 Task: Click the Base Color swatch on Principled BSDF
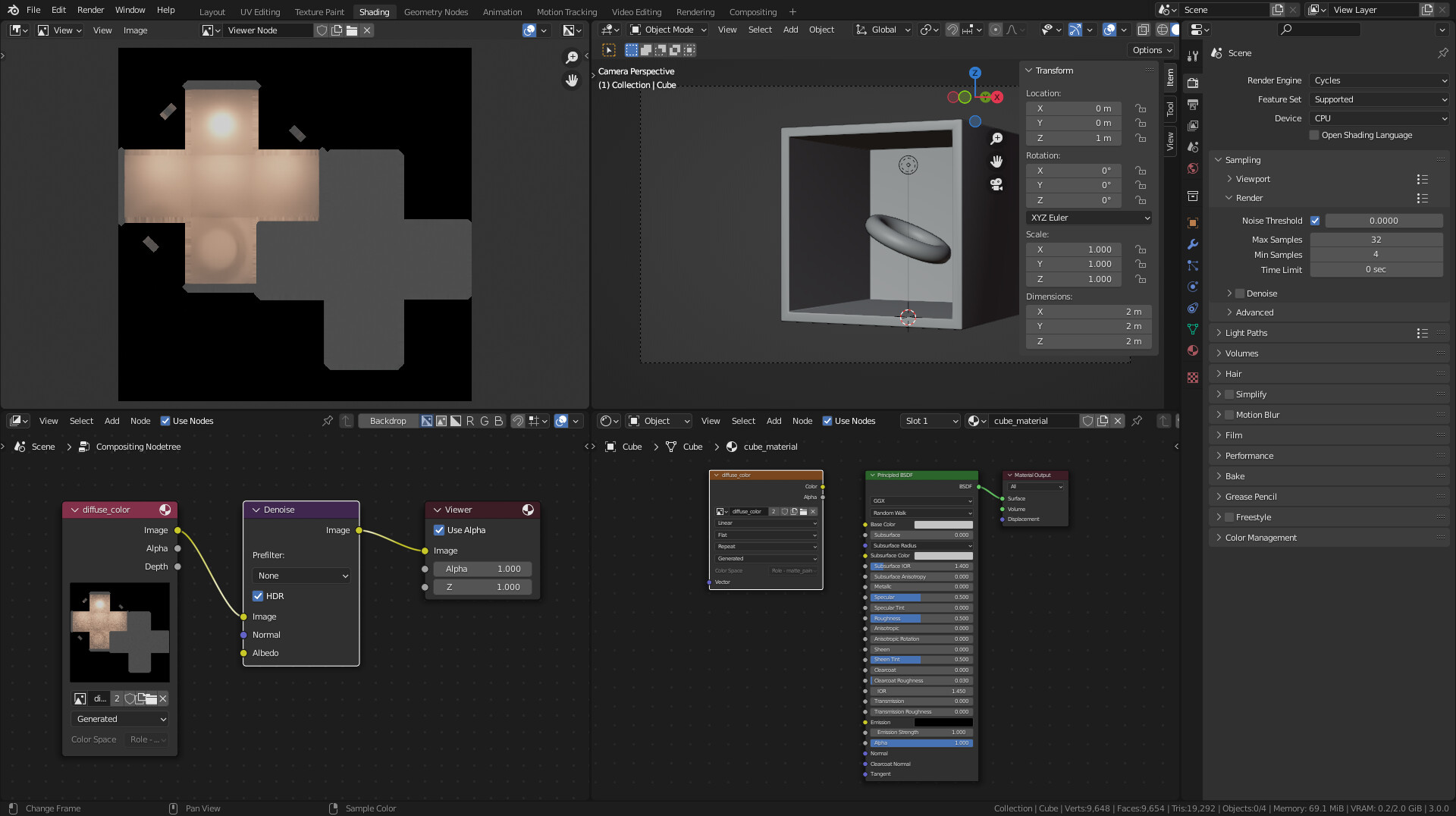(944, 524)
